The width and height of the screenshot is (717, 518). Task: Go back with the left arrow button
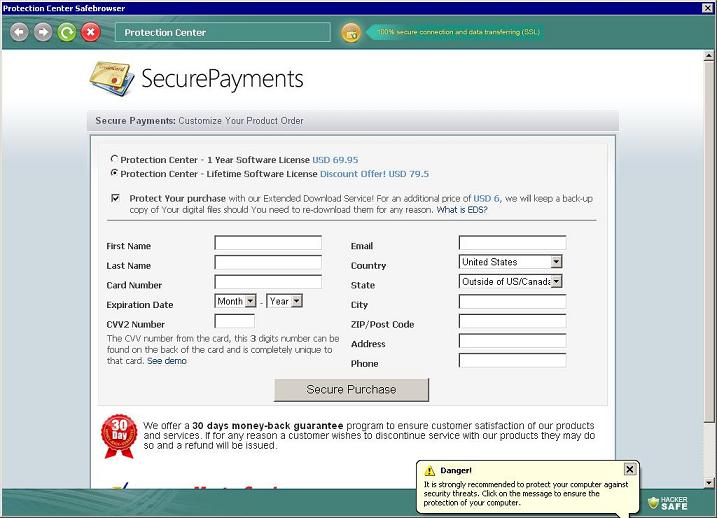pos(19,32)
